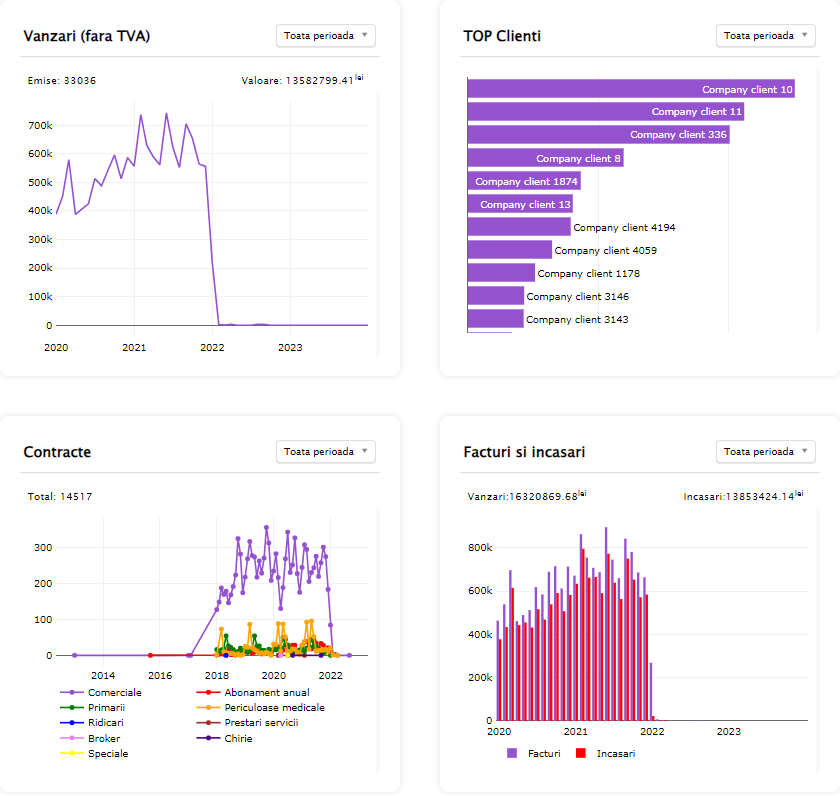Screen dimensions: 840x796
Task: Click the purple Facturi legend square
Action: coord(512,753)
